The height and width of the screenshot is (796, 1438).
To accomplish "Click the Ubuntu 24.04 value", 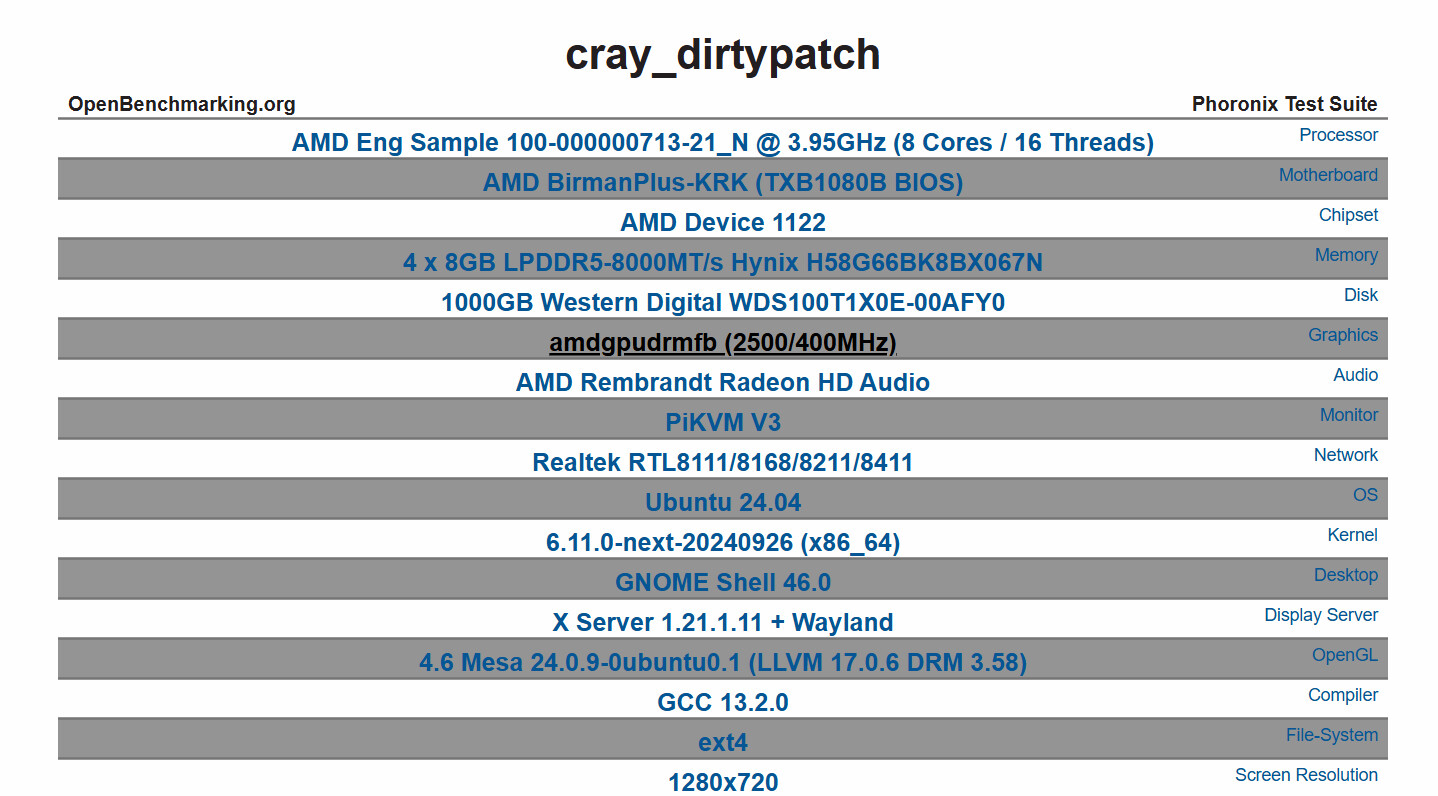I will click(723, 503).
